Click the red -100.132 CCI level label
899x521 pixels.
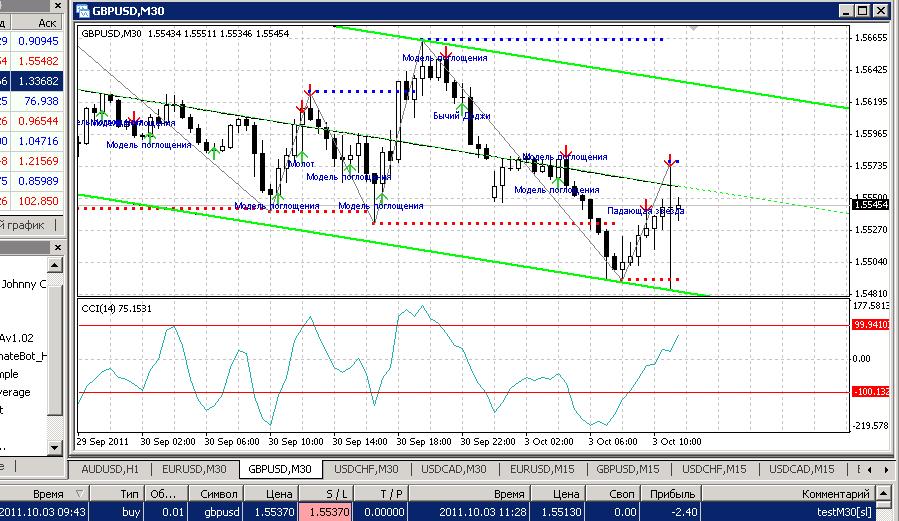tap(871, 391)
